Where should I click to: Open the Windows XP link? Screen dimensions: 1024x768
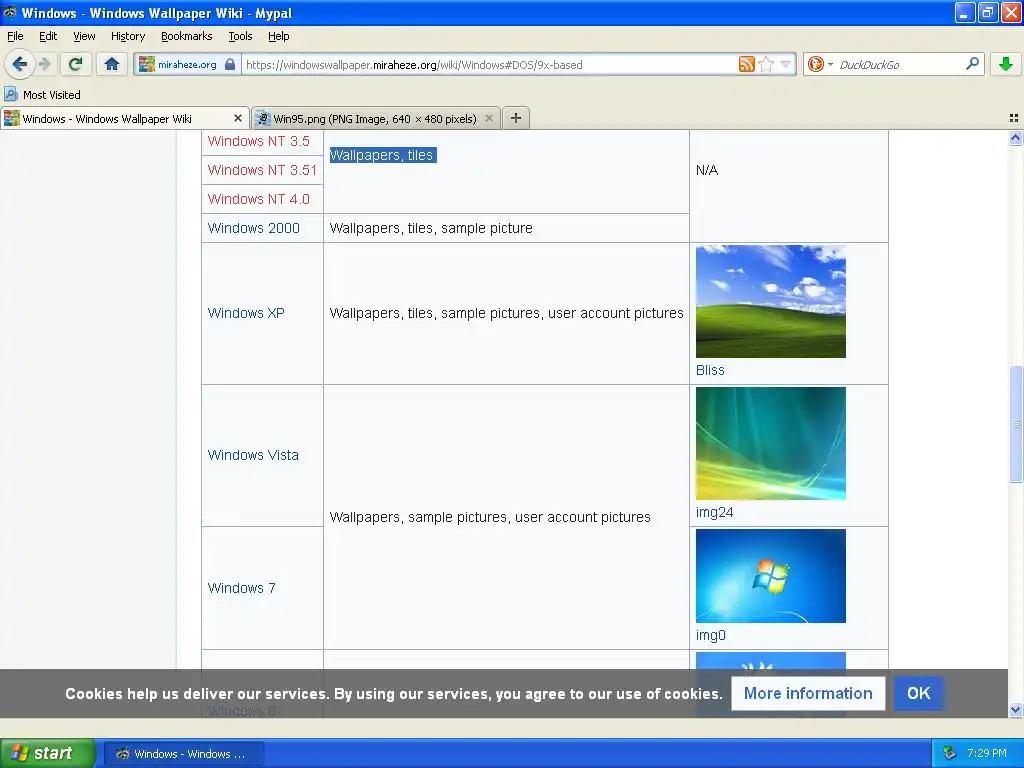(x=246, y=313)
